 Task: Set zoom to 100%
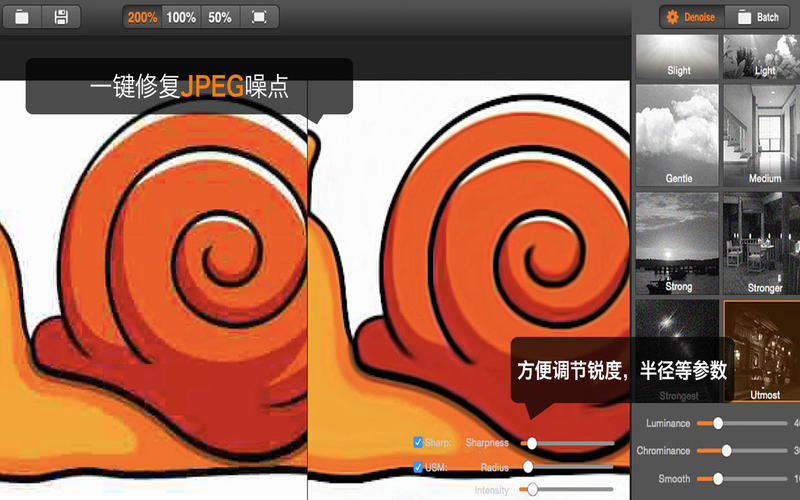pos(181,17)
